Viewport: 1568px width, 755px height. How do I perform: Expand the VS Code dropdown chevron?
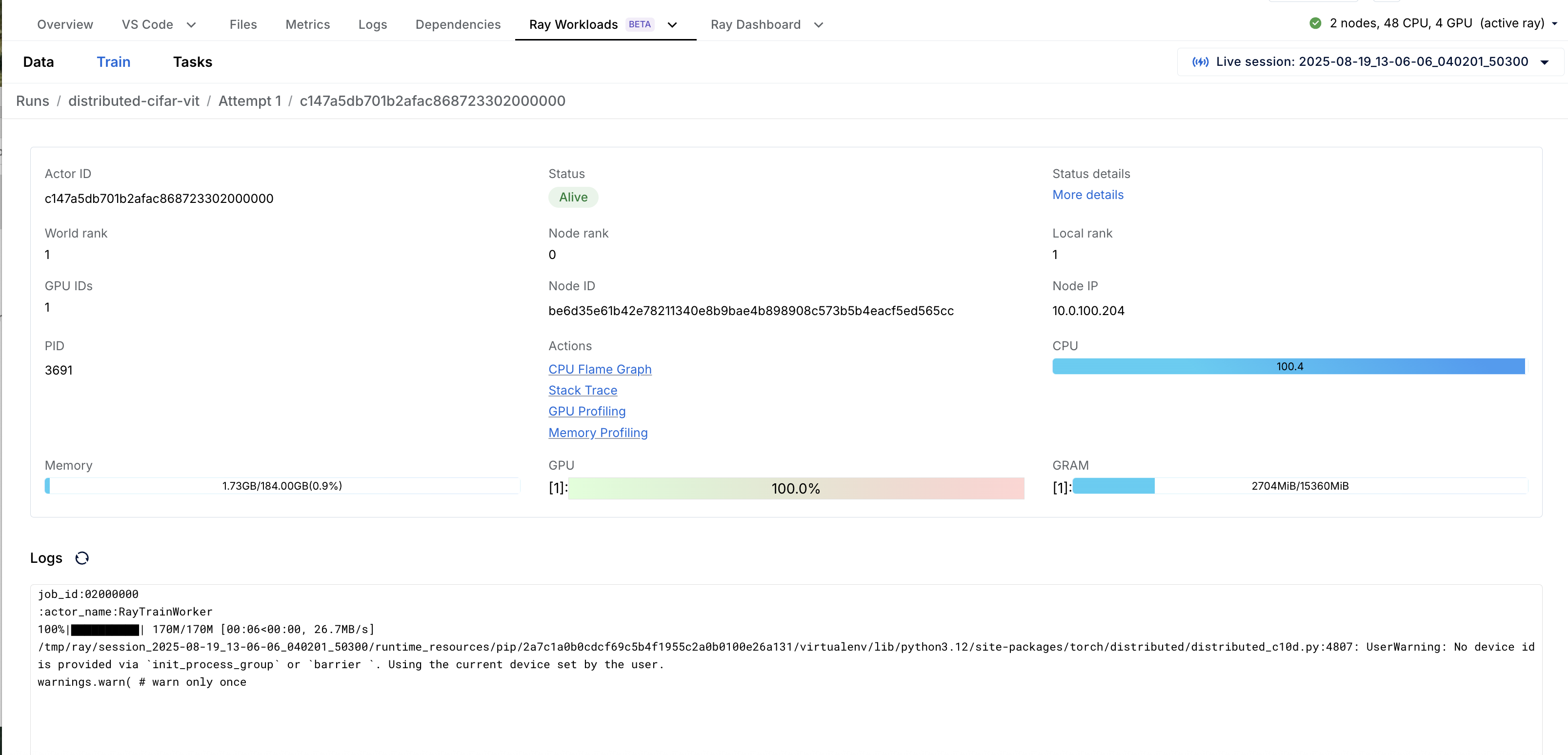191,25
